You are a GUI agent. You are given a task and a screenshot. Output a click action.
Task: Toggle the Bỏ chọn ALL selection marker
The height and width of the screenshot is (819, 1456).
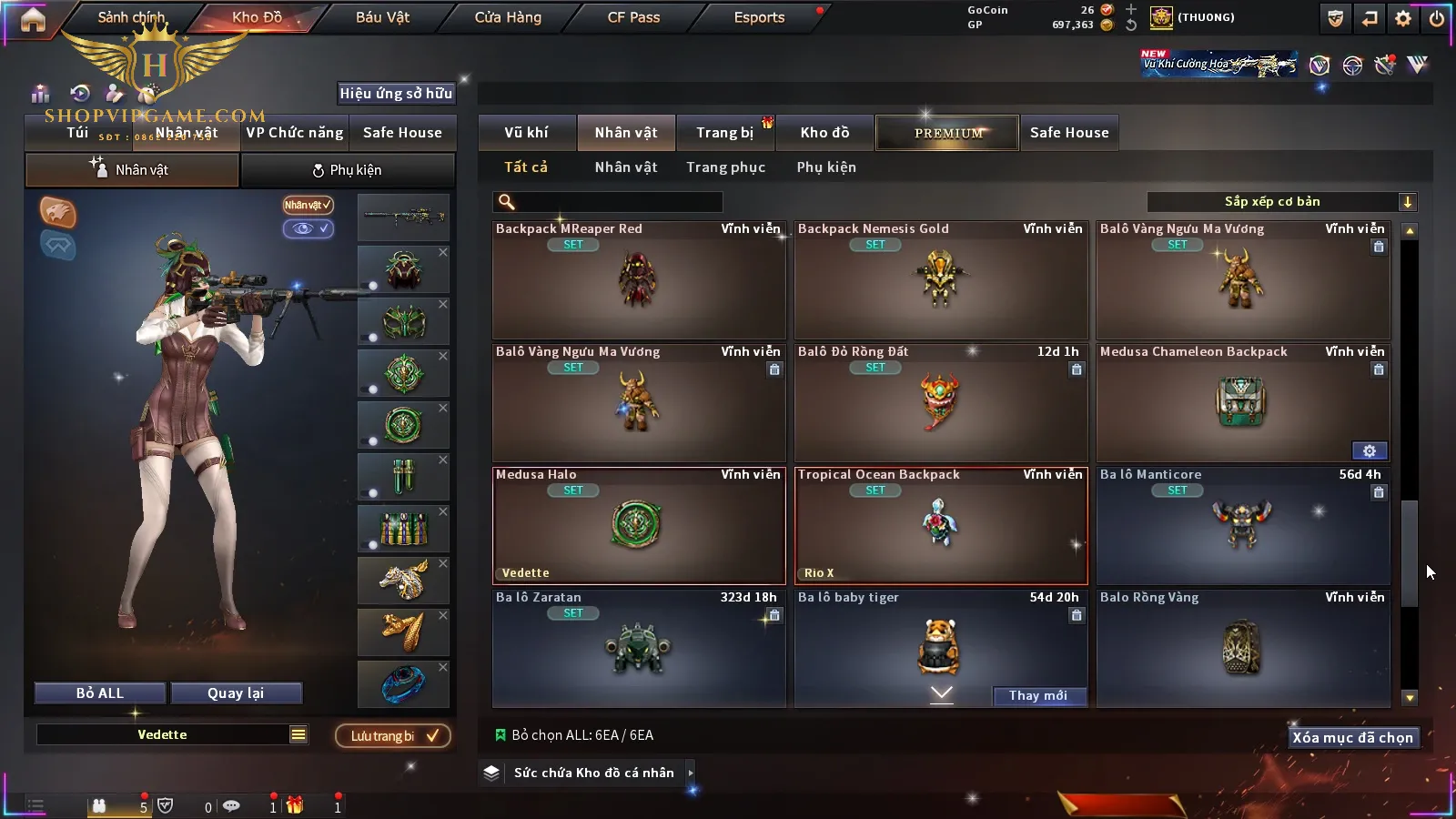(500, 734)
